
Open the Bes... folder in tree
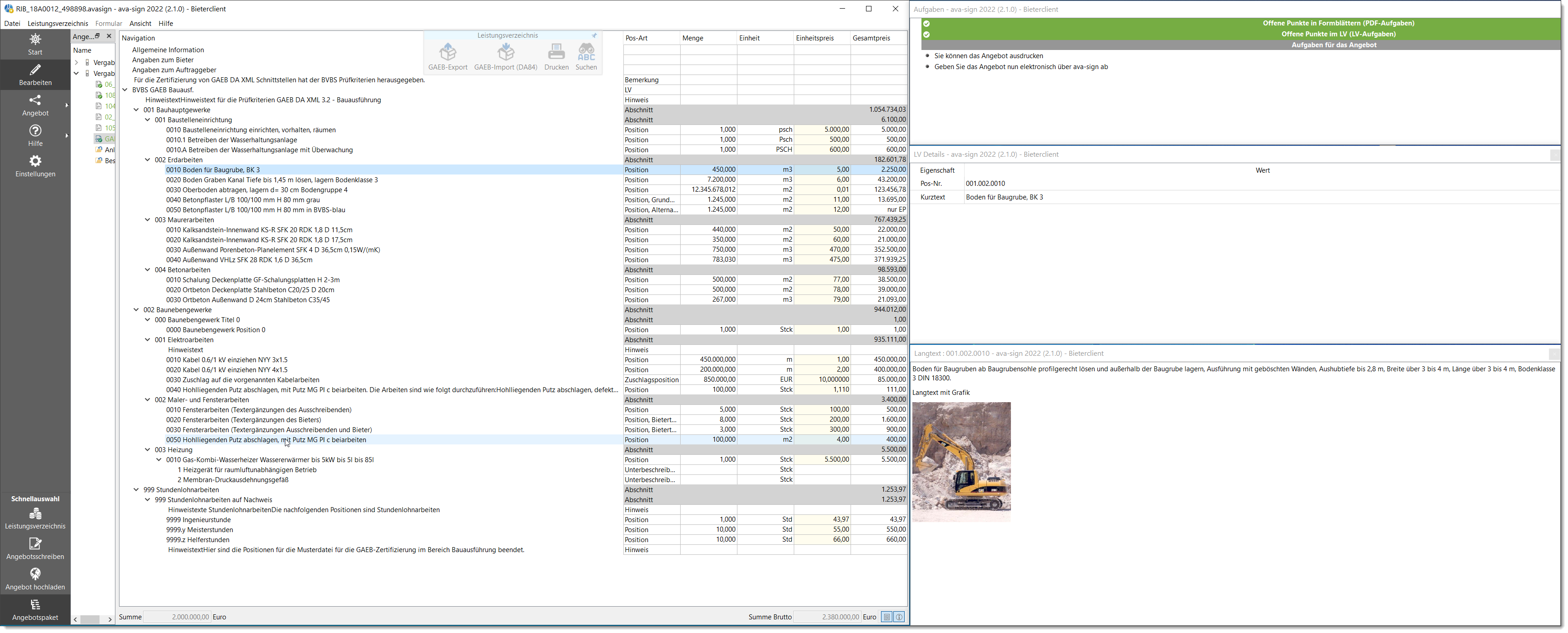tap(105, 161)
